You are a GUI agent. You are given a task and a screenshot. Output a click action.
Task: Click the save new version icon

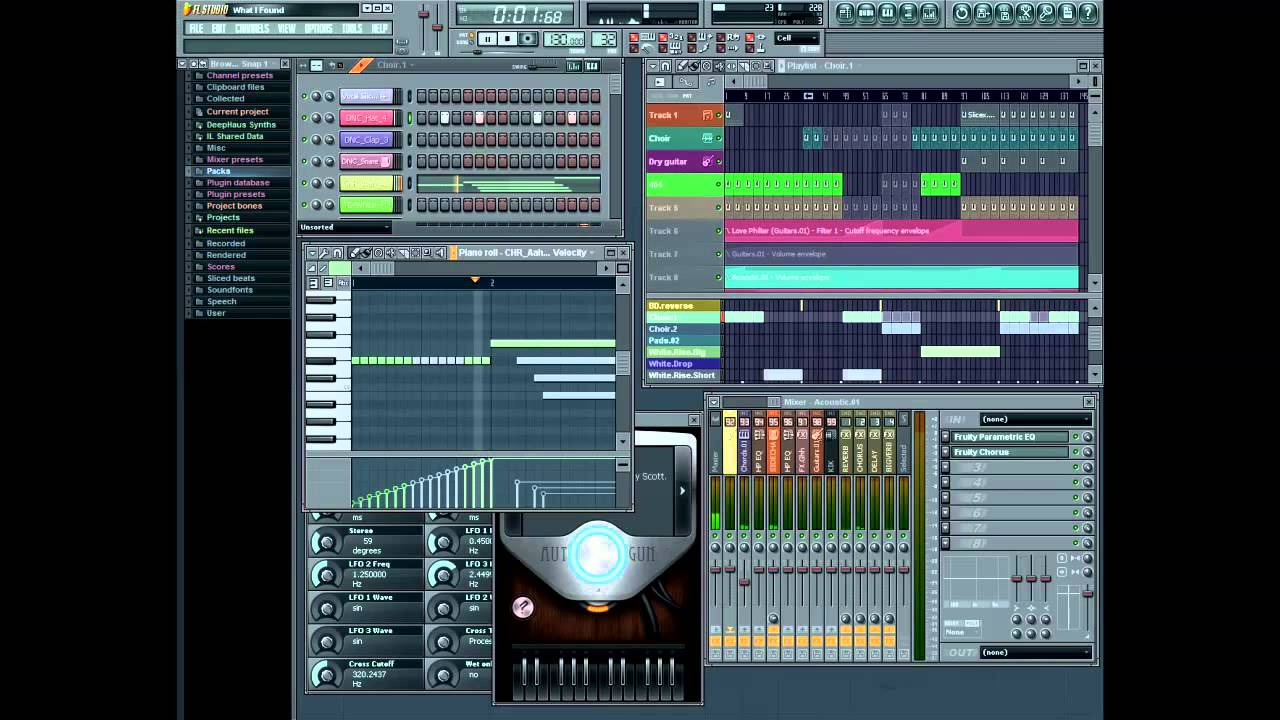click(x=982, y=13)
